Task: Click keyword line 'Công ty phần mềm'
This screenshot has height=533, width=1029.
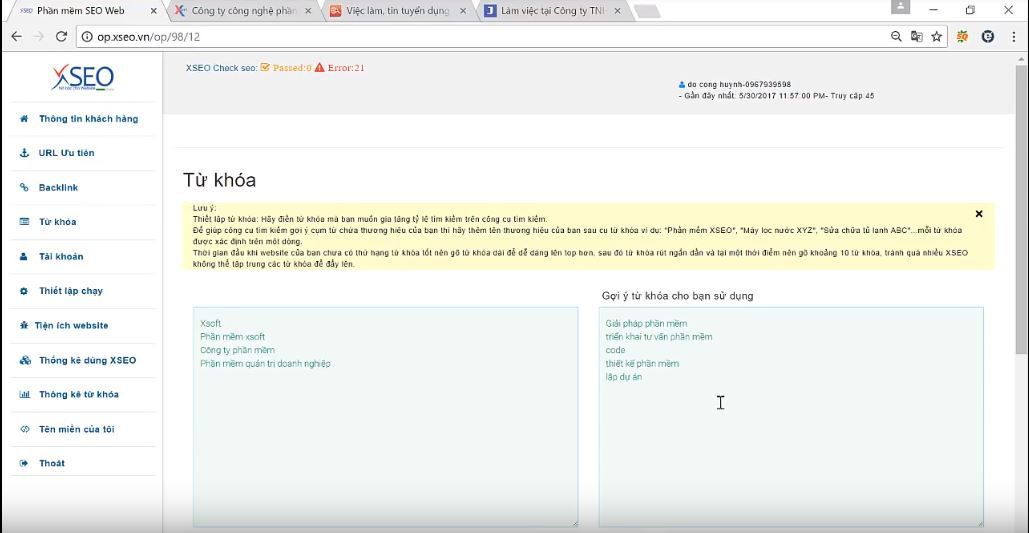Action: click(x=238, y=351)
